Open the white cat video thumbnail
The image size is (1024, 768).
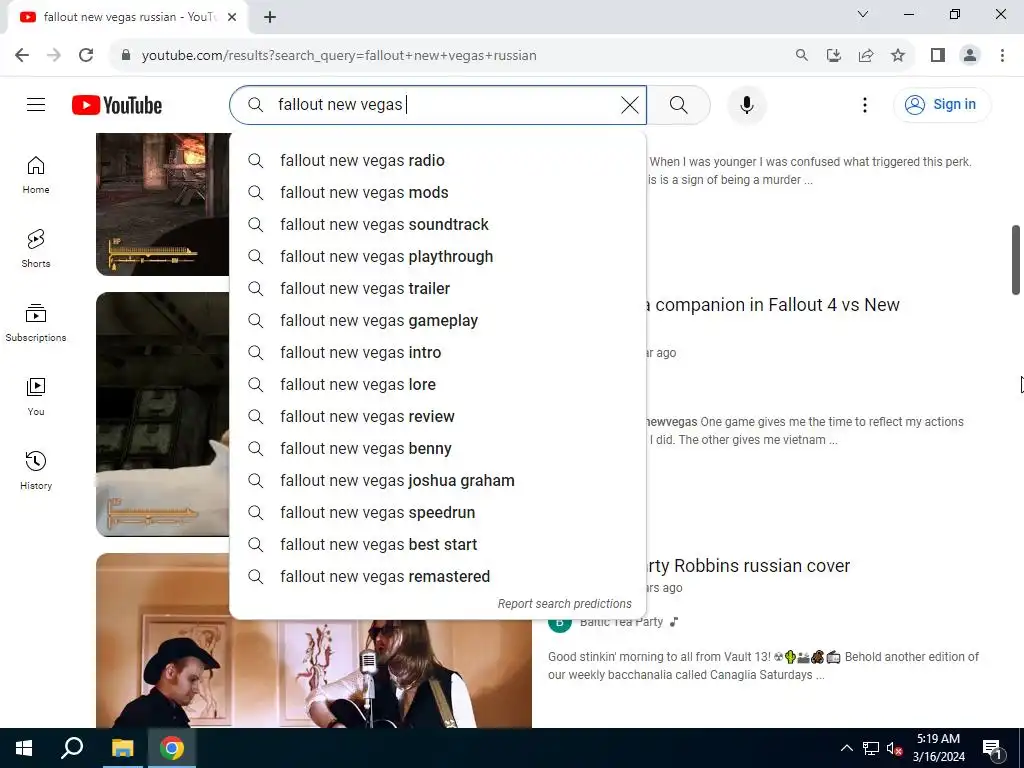tap(163, 414)
